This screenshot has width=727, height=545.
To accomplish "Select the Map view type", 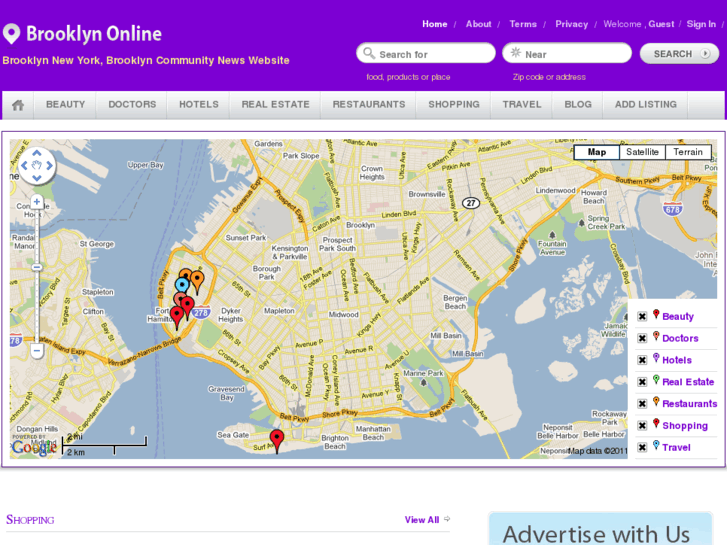I will [x=597, y=152].
